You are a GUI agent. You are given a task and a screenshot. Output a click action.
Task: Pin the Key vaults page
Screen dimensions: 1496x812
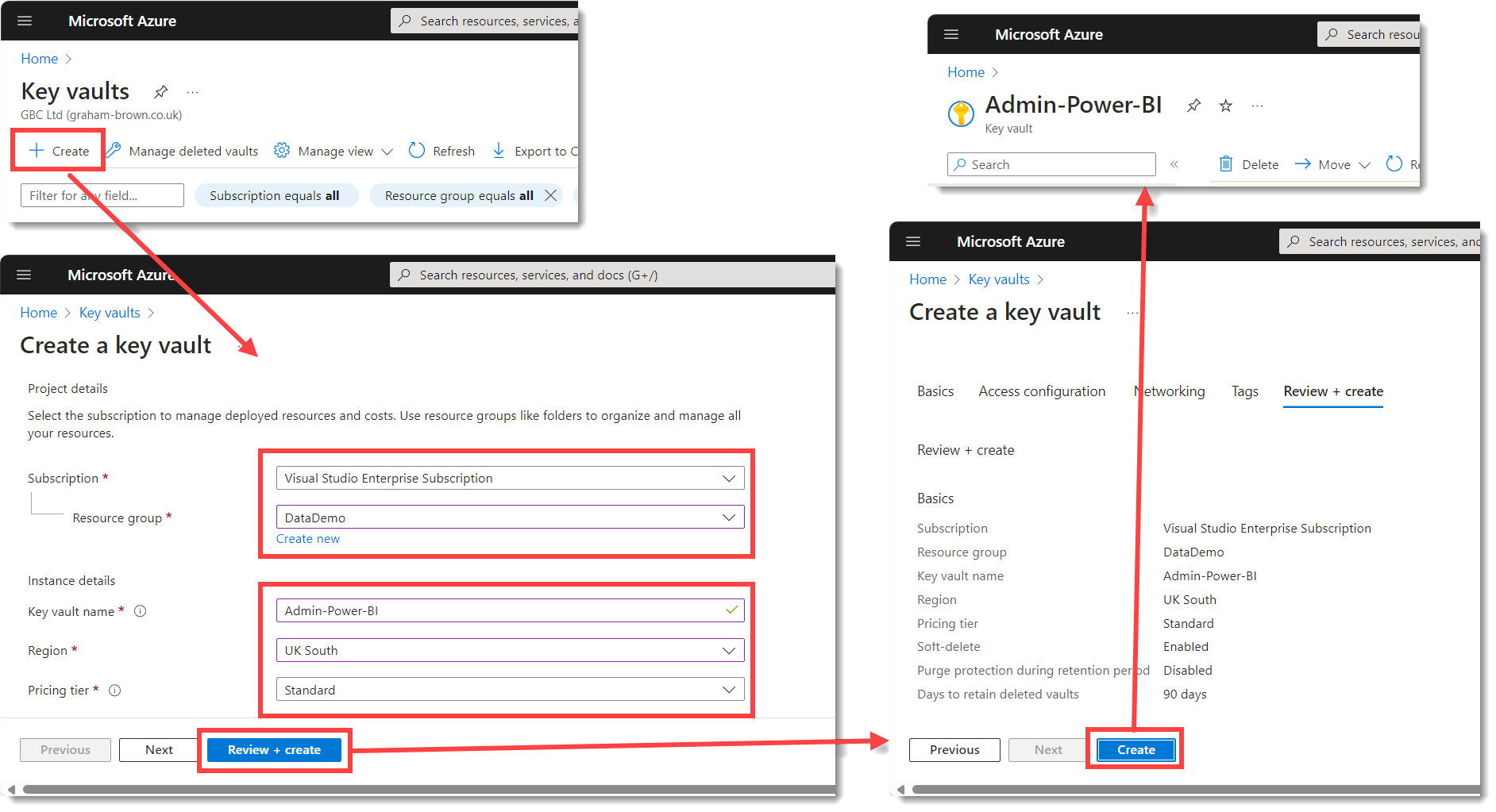pos(161,91)
